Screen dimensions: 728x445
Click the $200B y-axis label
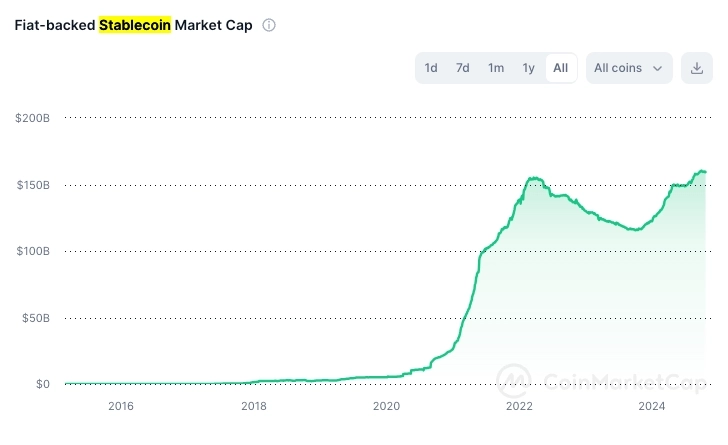pos(33,118)
